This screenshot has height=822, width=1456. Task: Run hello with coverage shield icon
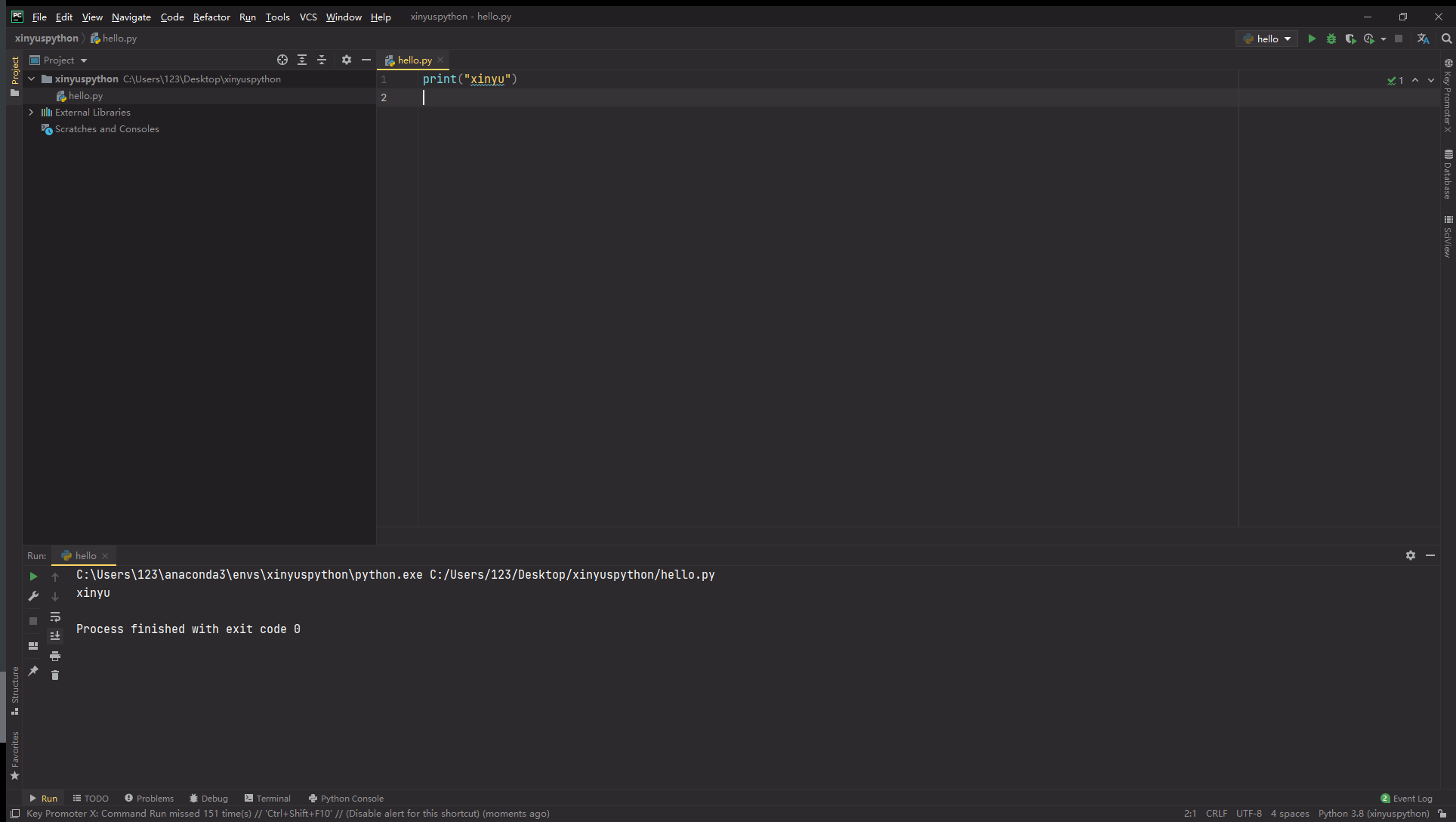pyautogui.click(x=1350, y=39)
